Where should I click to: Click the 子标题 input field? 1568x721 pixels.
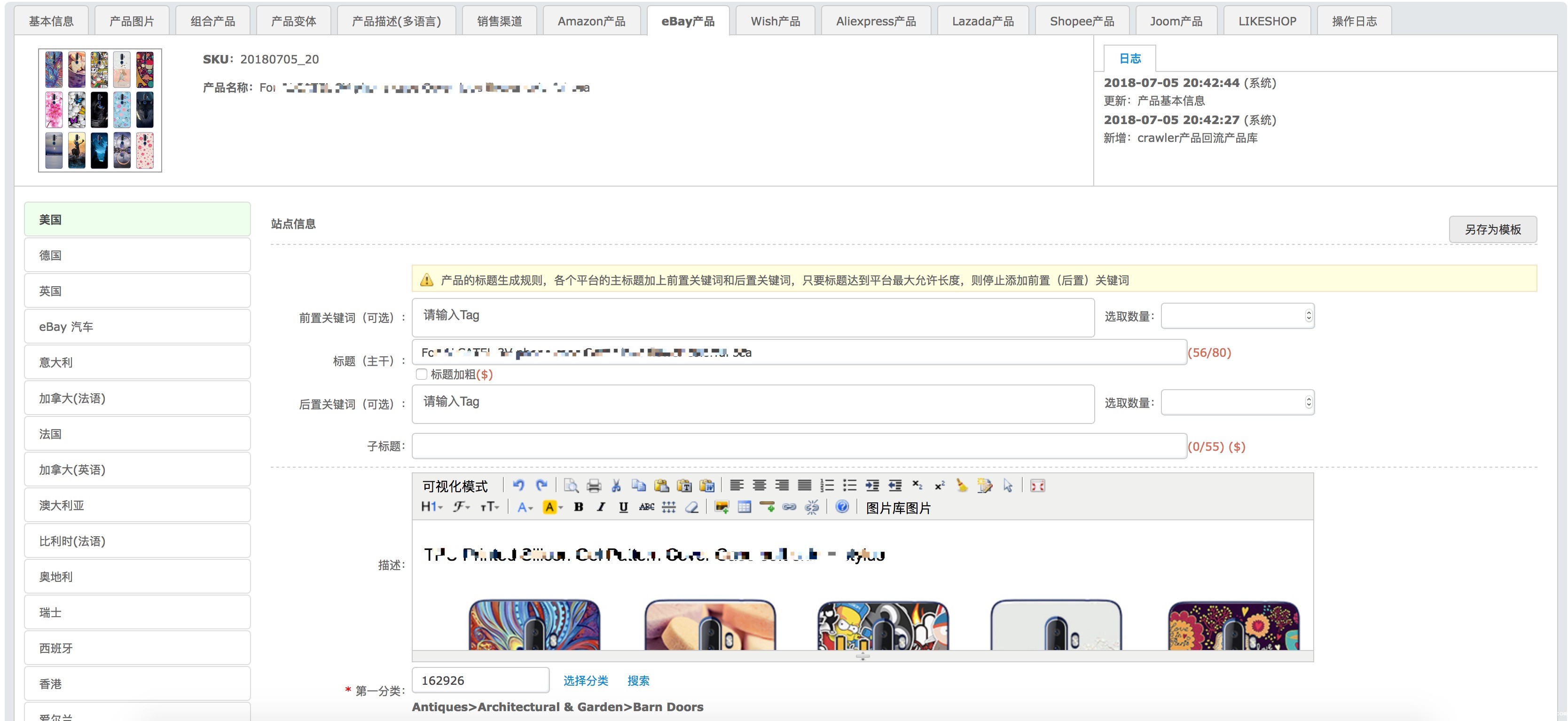click(799, 446)
